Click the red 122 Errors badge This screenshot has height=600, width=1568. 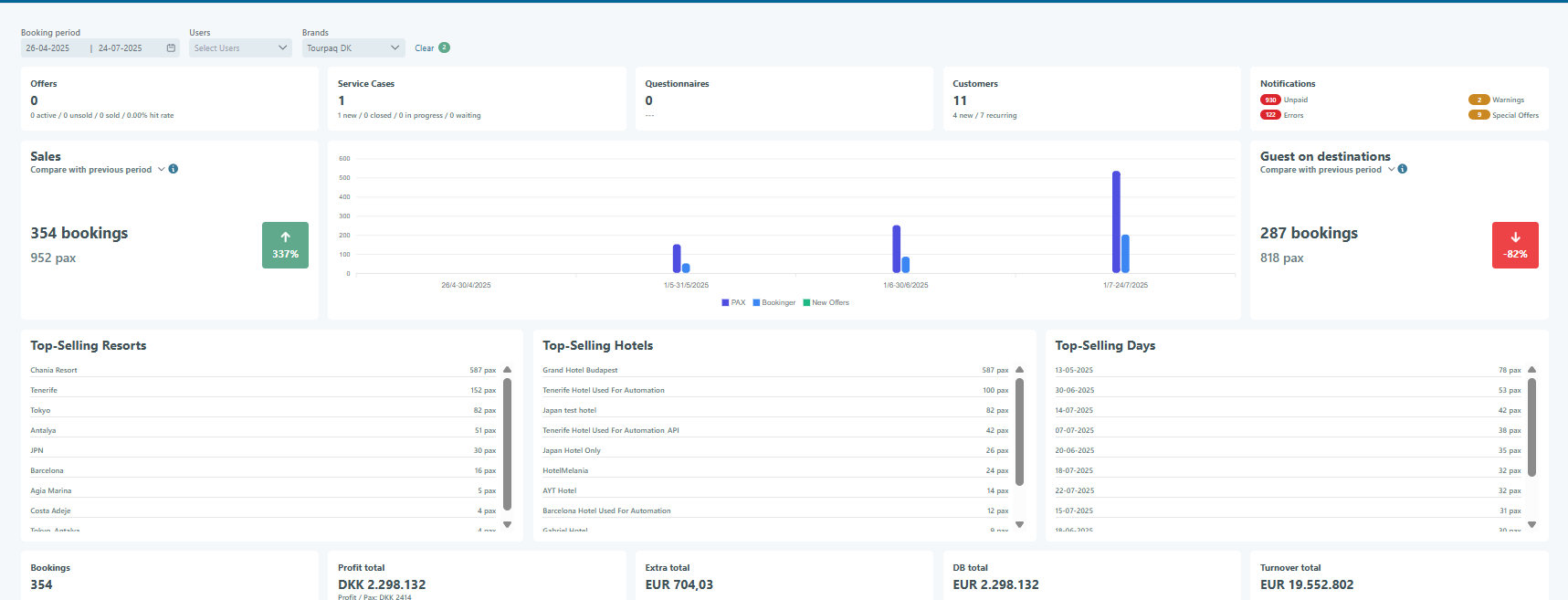click(x=1270, y=115)
